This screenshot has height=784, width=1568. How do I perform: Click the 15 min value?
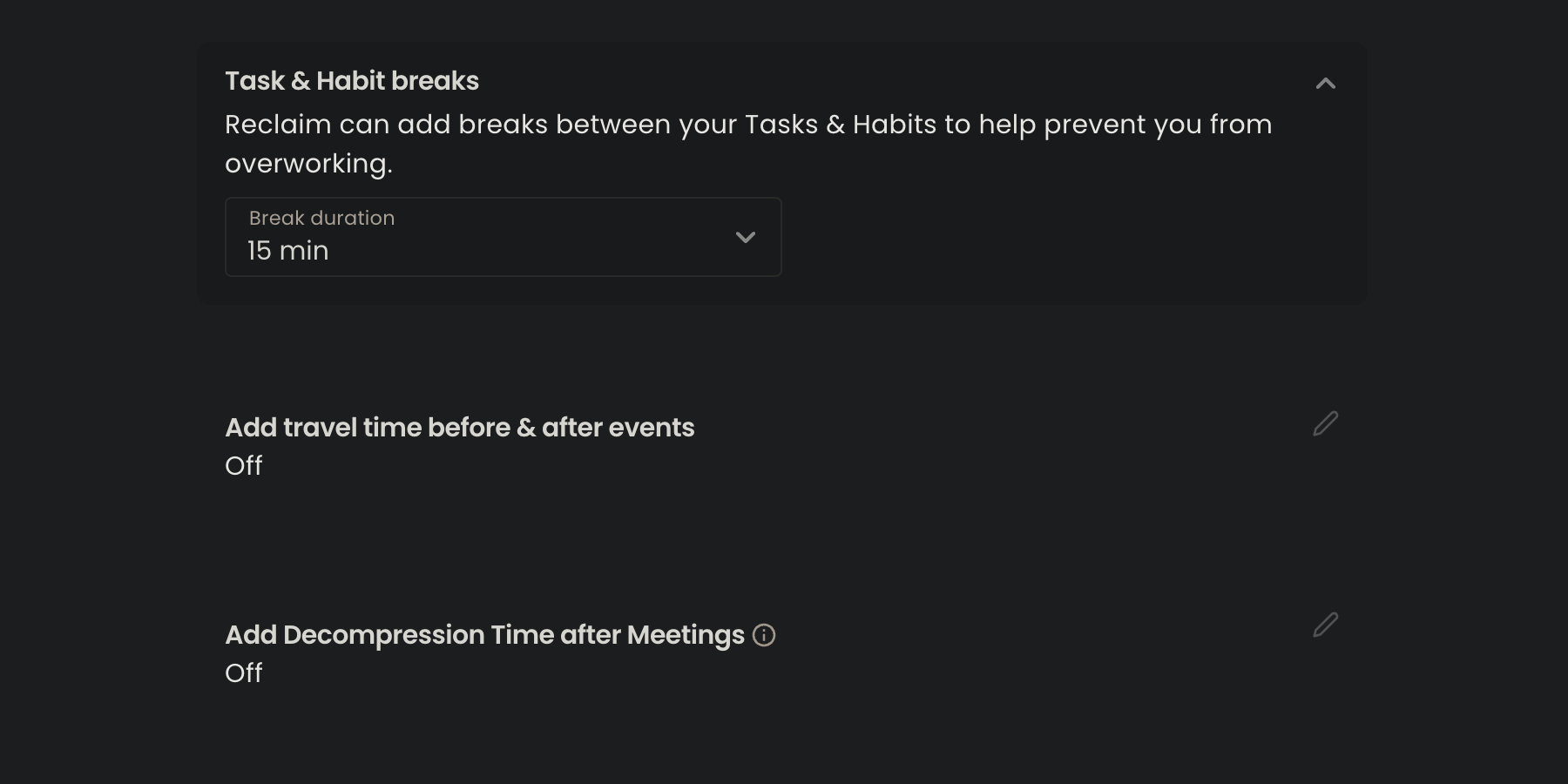click(x=288, y=251)
